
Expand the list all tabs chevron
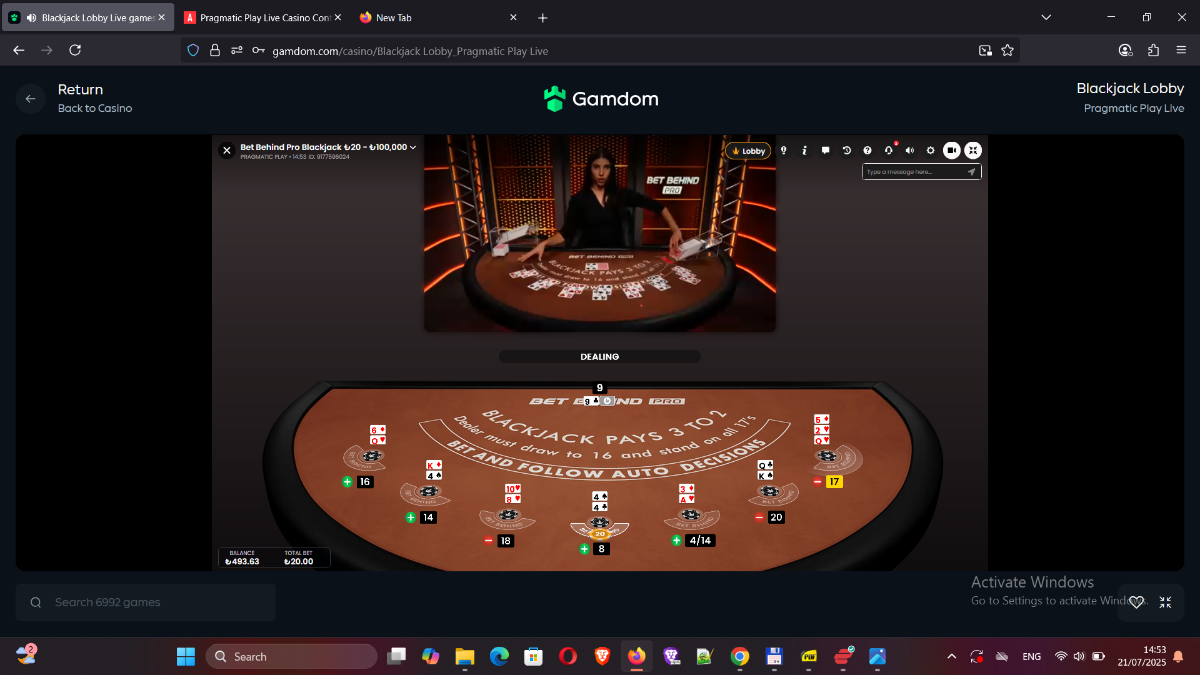click(1046, 18)
